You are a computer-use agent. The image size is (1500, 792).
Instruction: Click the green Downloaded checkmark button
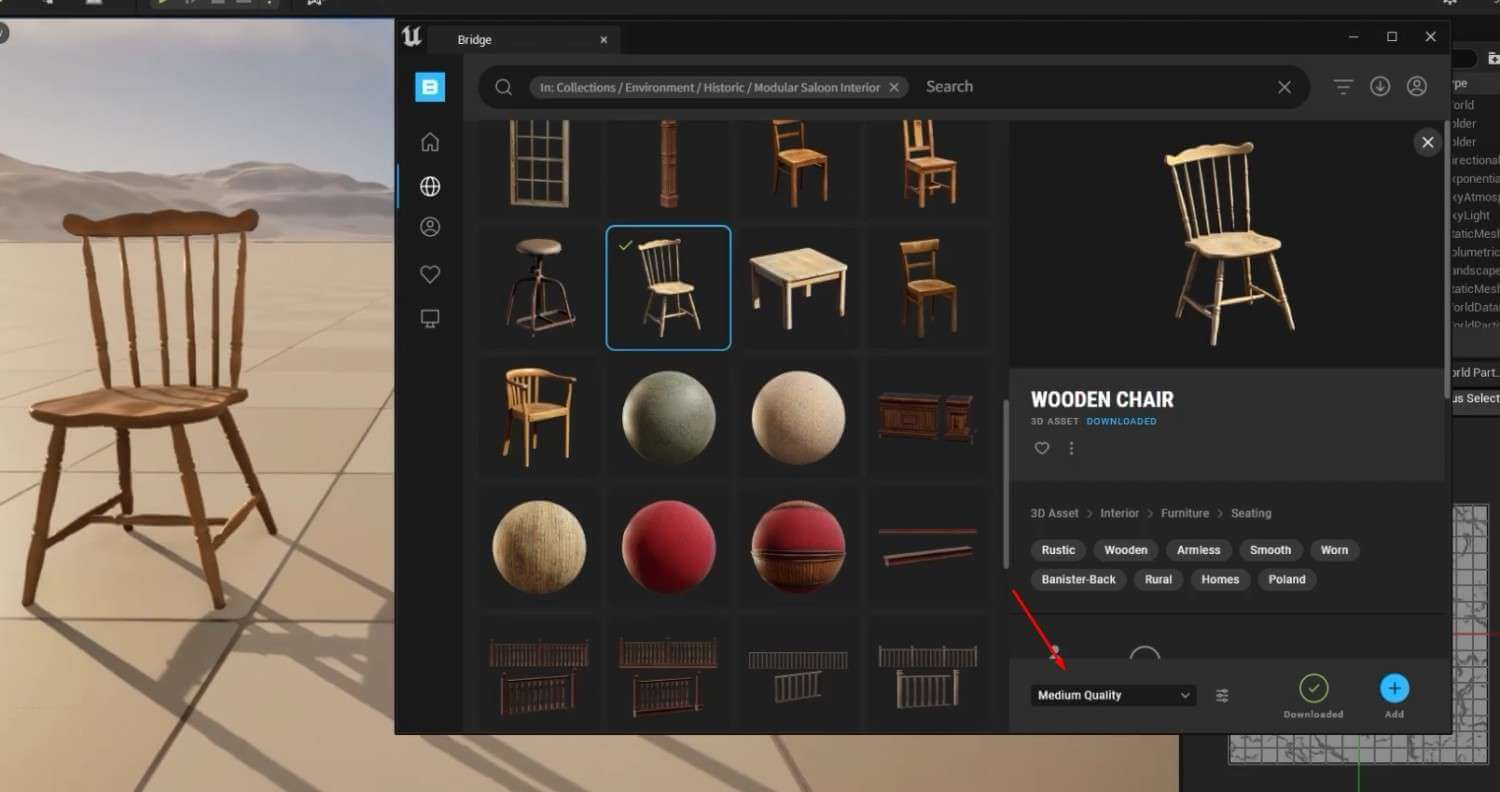(x=1313, y=688)
